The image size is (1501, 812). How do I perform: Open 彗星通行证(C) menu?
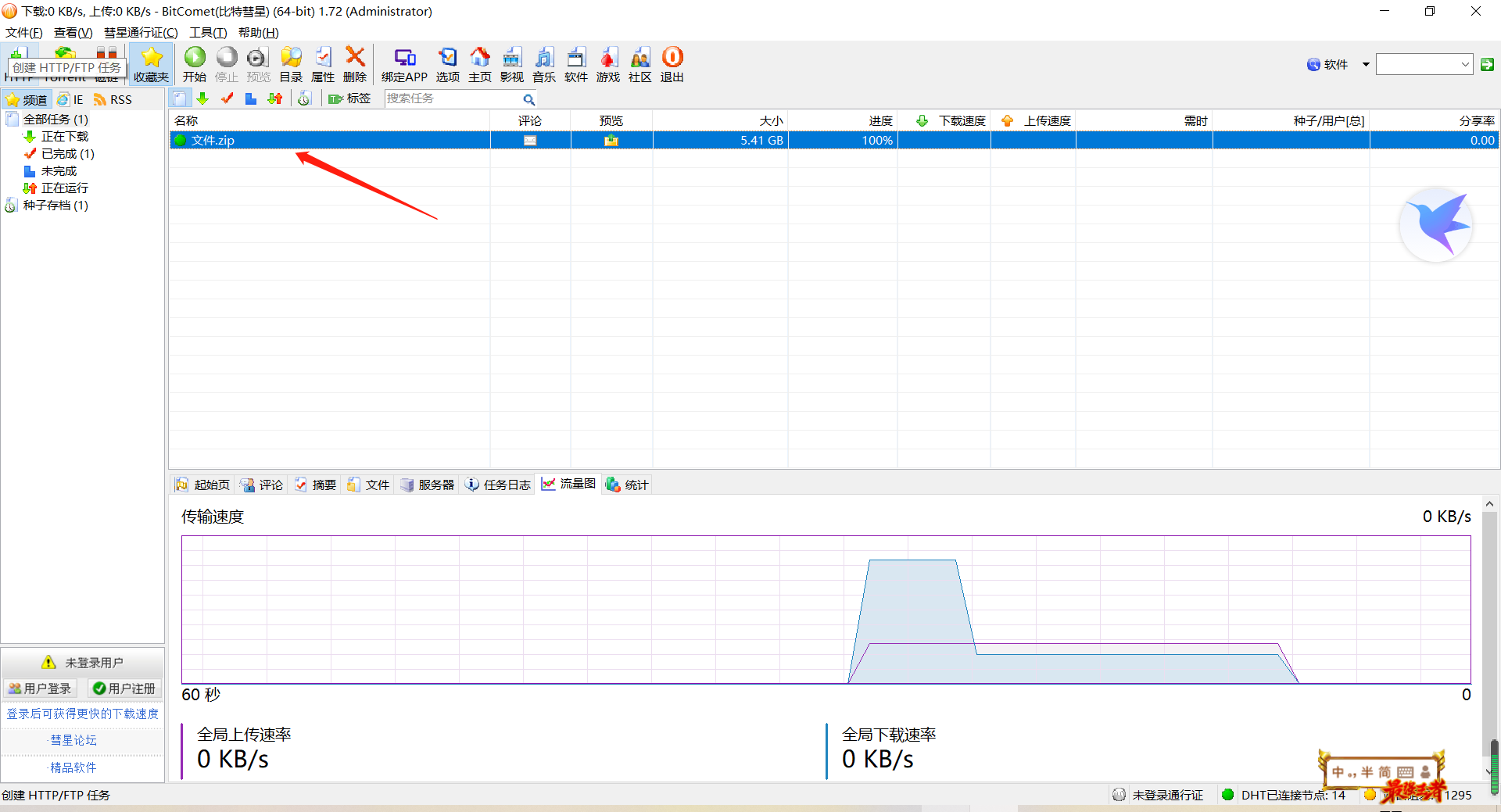(x=141, y=32)
